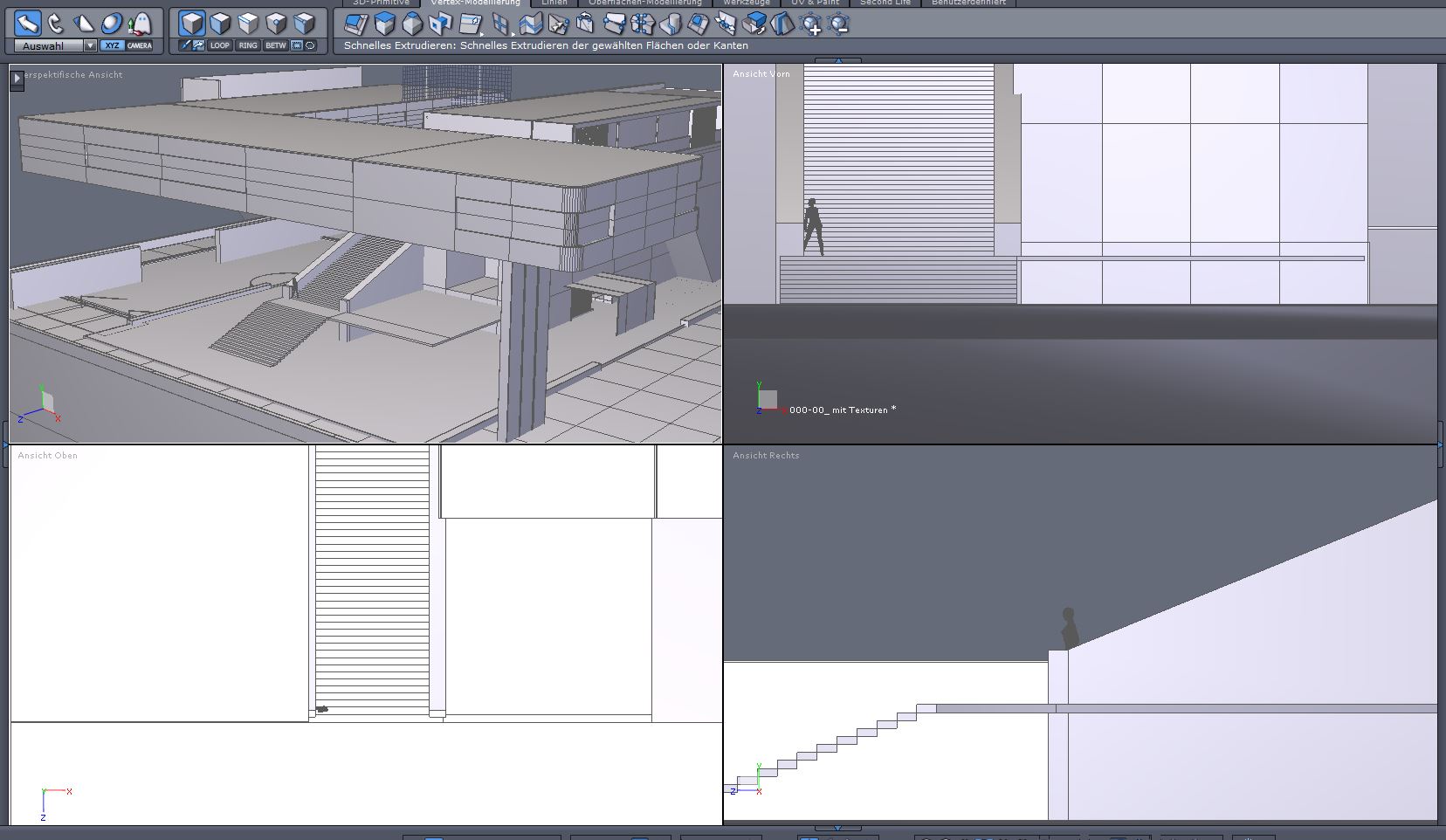This screenshot has height=840, width=1446.
Task: Click the bevel tool icon
Action: (412, 24)
